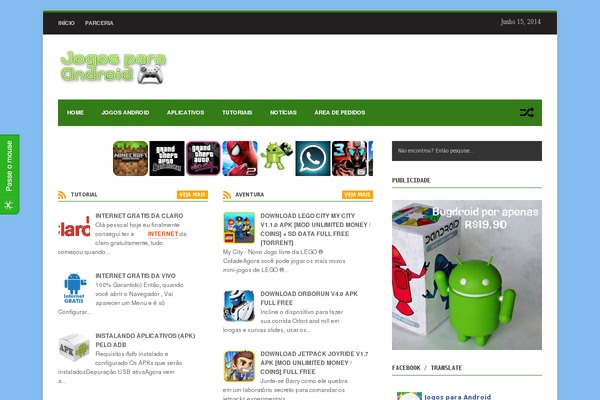
Task: Open the GTA Vice City icon
Action: (203, 158)
